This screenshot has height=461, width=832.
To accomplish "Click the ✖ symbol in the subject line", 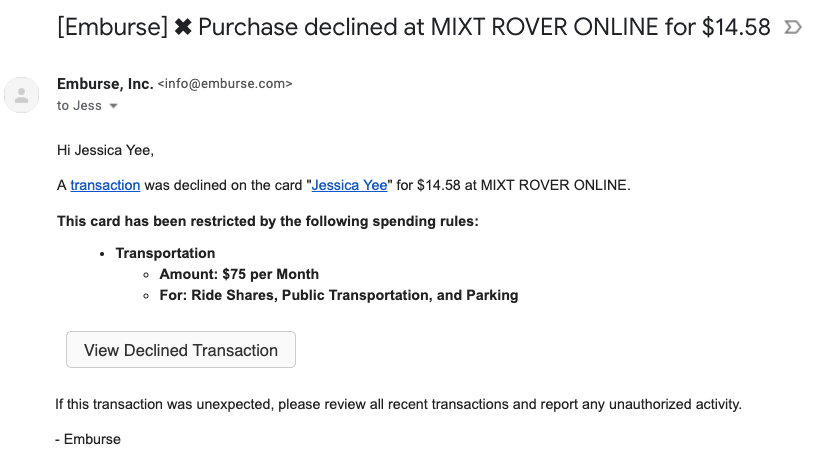I will (x=183, y=27).
